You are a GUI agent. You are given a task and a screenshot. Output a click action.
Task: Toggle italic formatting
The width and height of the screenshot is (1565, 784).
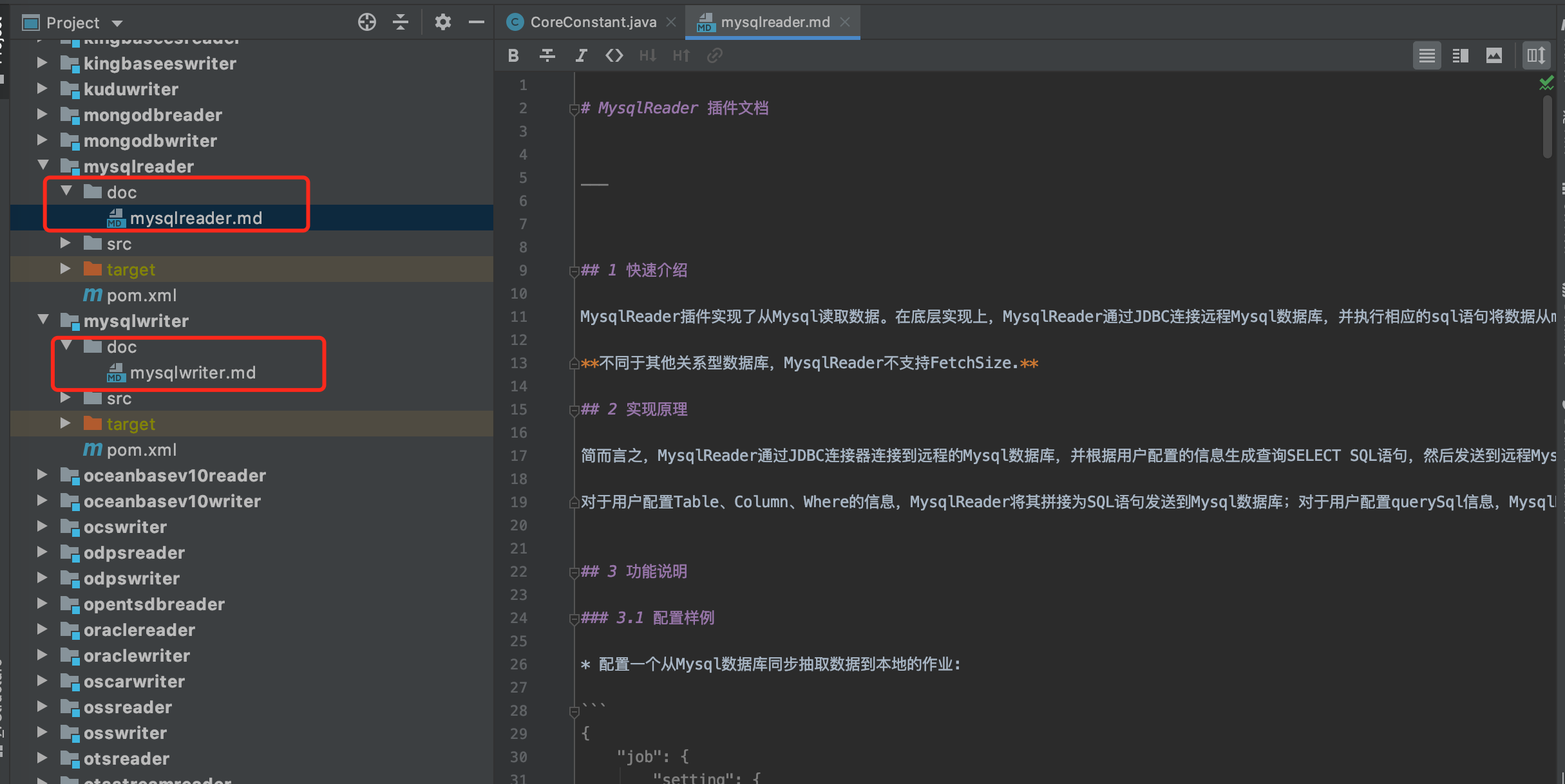581,56
